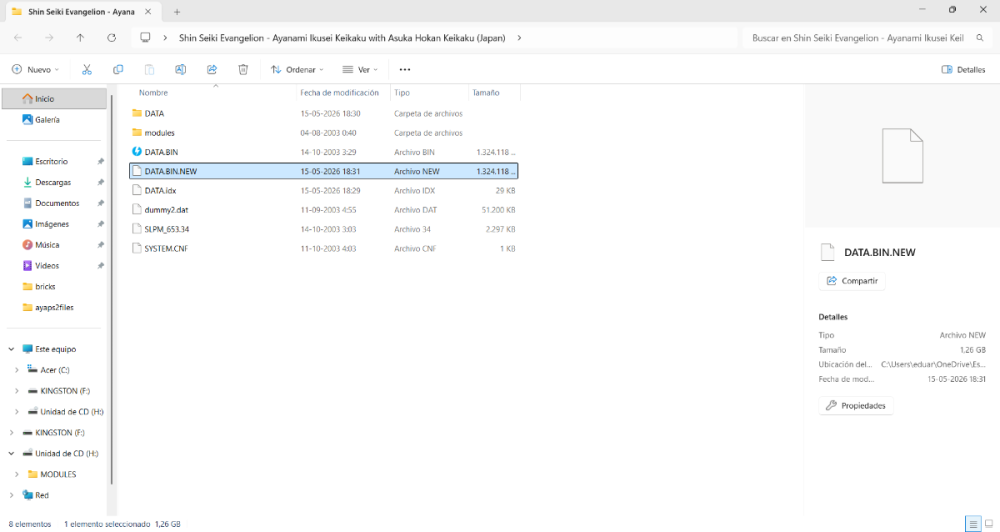Unpin Música from quick access
1000x532 pixels.
(101, 245)
